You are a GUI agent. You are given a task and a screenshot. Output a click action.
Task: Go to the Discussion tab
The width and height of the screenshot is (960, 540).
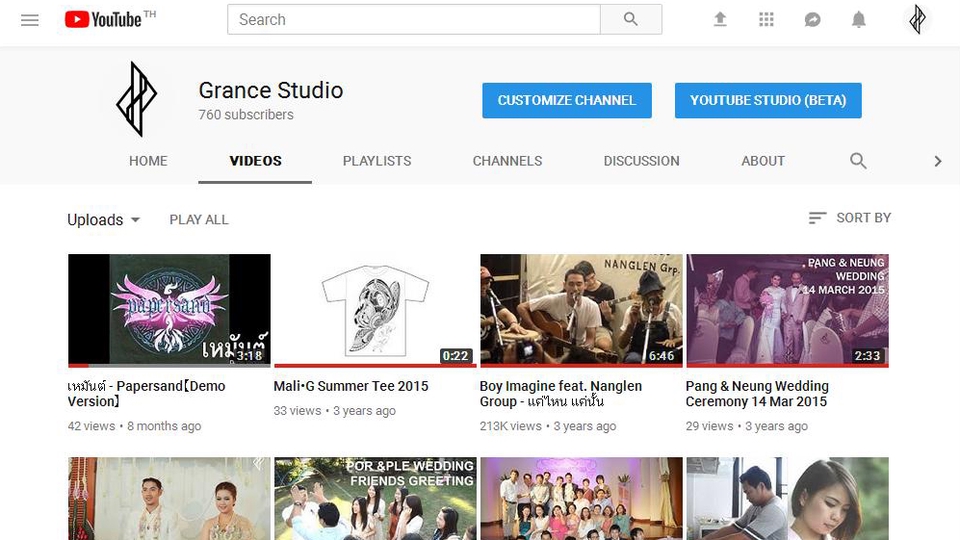[x=641, y=161]
